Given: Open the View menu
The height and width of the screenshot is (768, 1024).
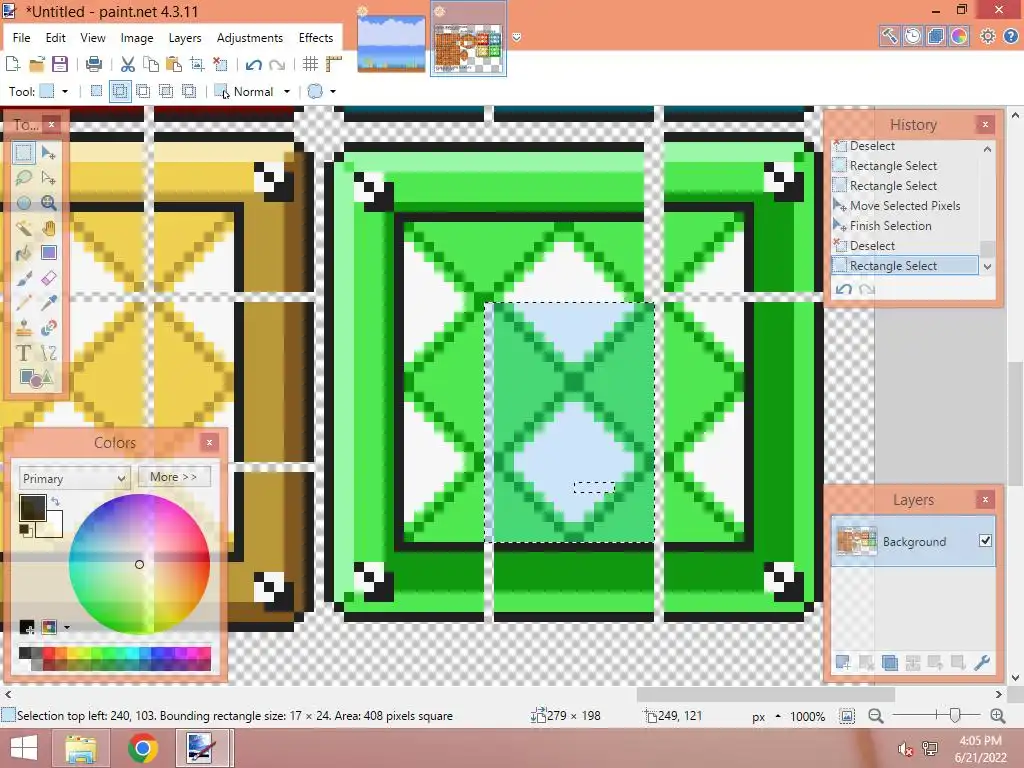Looking at the screenshot, I should click(x=93, y=38).
